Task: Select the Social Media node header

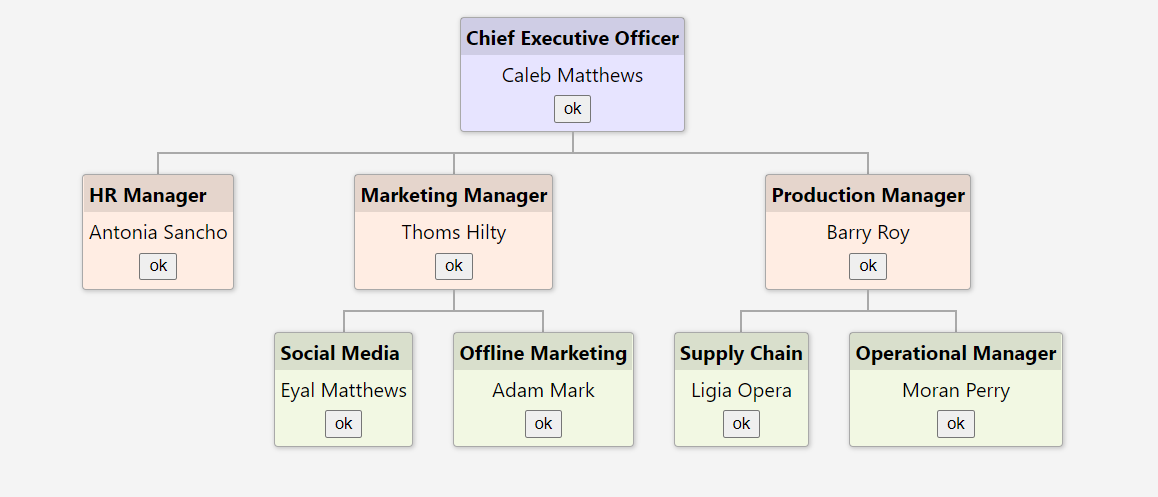Action: click(x=340, y=353)
